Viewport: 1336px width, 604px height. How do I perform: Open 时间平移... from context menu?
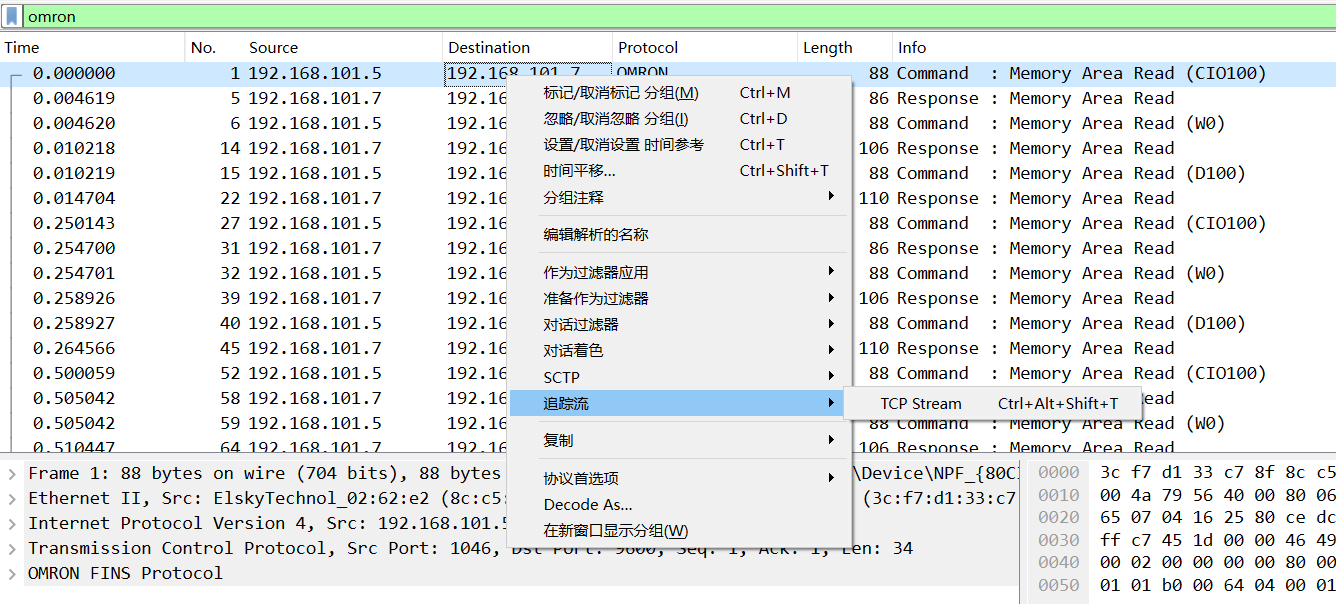pyautogui.click(x=680, y=171)
